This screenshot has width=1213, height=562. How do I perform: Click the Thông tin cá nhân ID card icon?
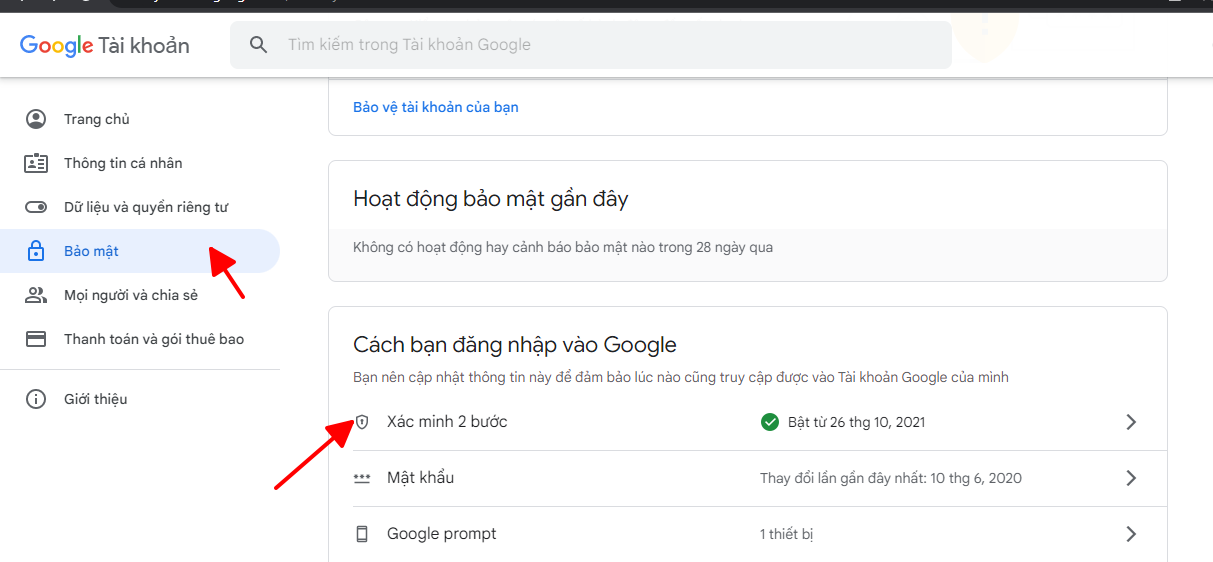coord(36,163)
